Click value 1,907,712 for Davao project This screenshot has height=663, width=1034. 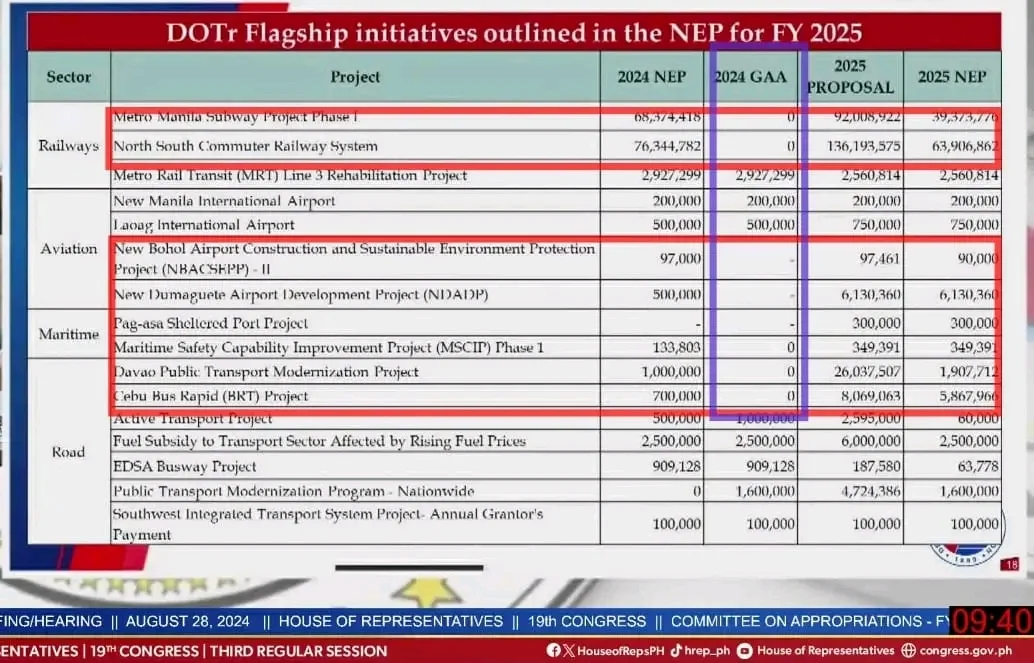point(969,372)
